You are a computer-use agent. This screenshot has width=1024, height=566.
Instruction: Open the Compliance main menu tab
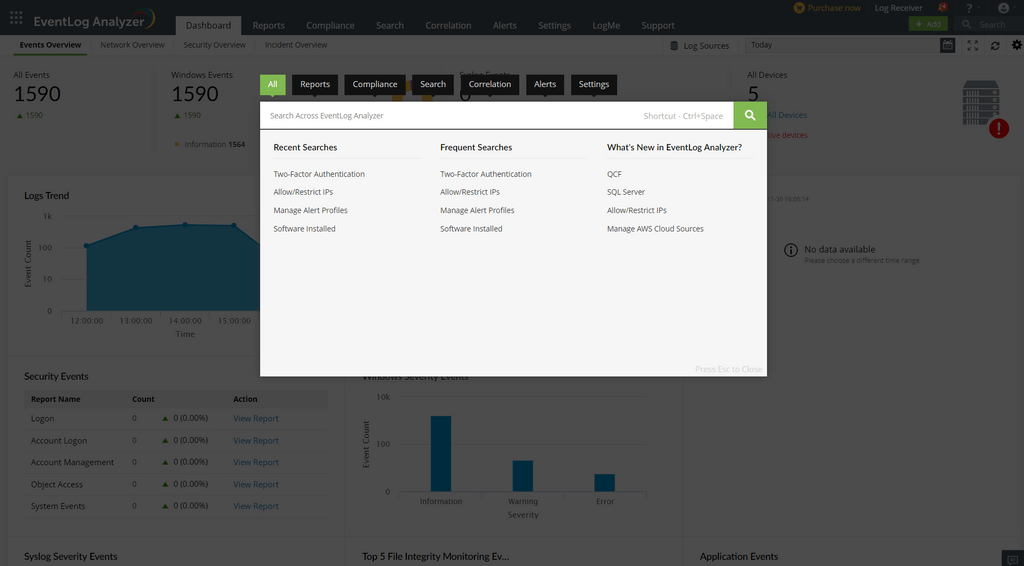click(x=330, y=25)
